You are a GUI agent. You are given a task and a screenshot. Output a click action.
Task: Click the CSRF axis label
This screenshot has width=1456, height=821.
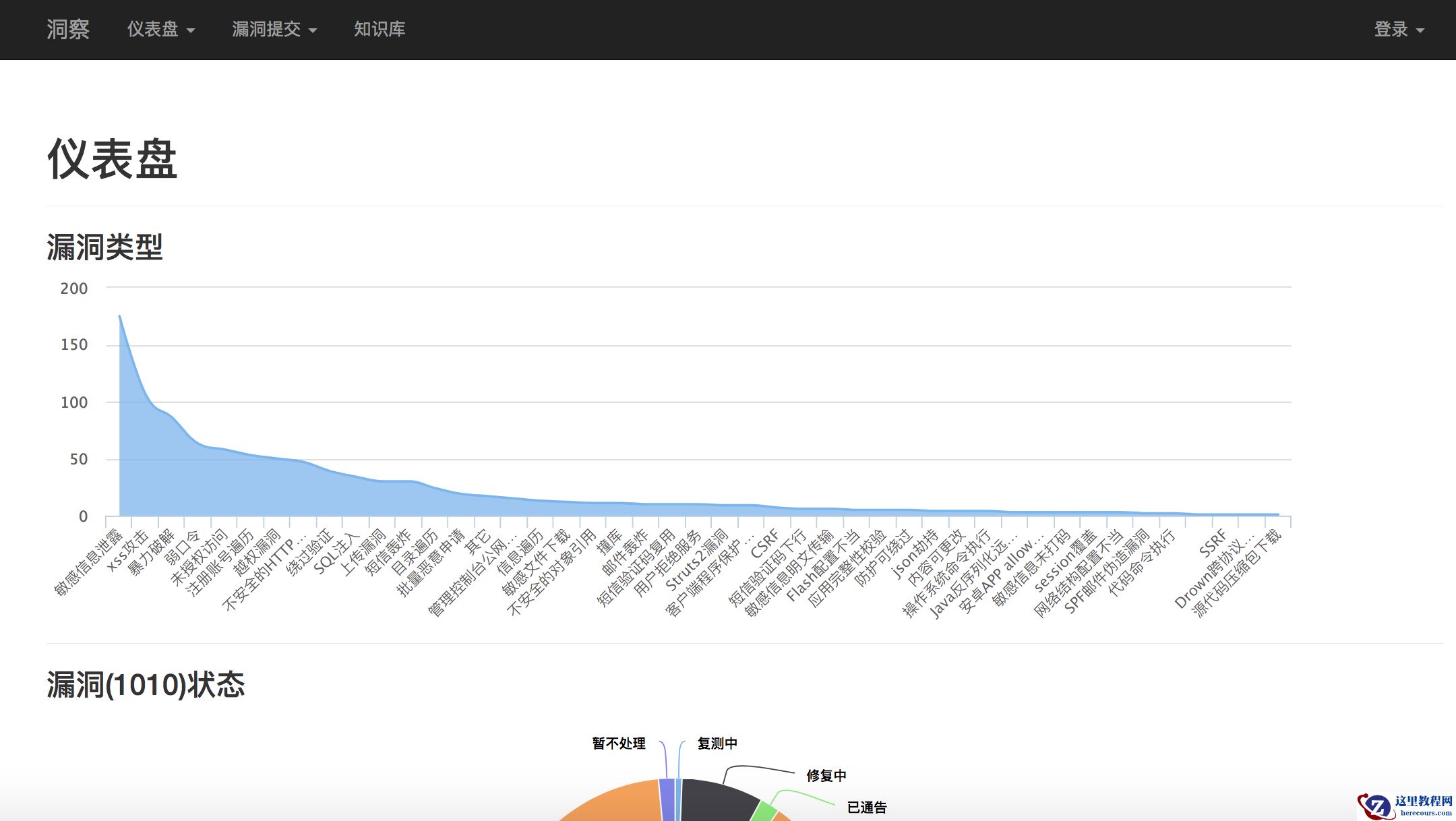pyautogui.click(x=764, y=544)
